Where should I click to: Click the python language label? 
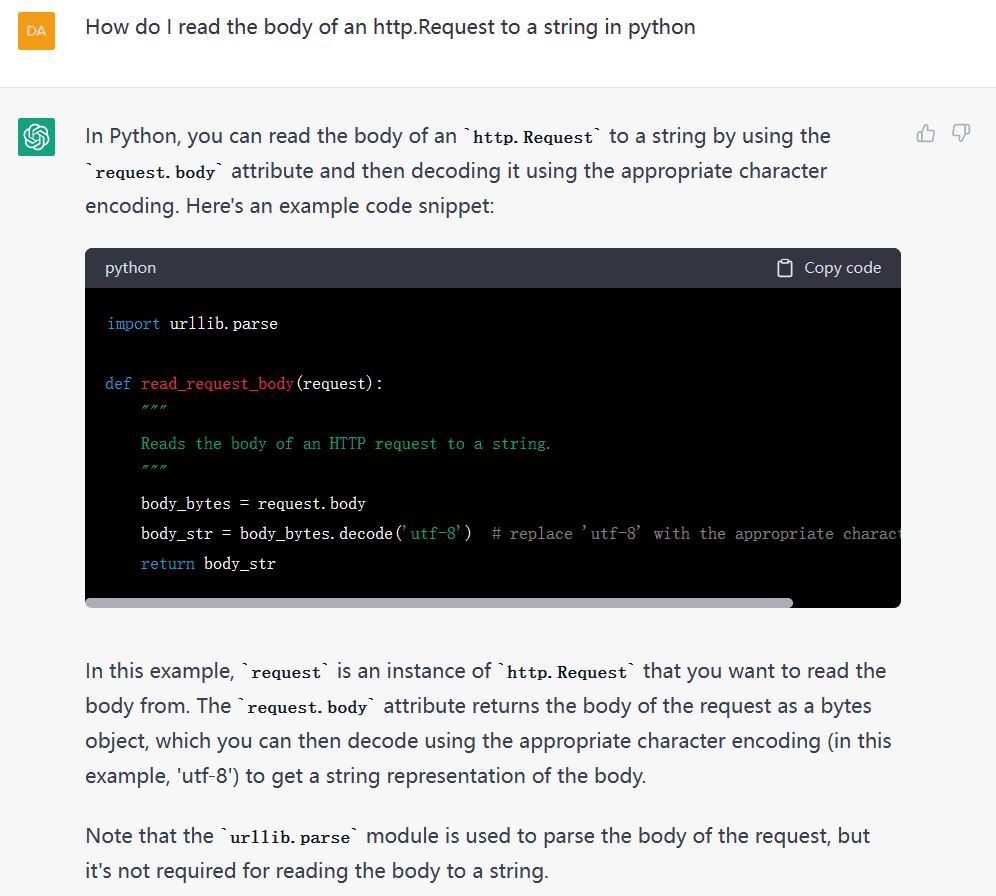pos(130,268)
